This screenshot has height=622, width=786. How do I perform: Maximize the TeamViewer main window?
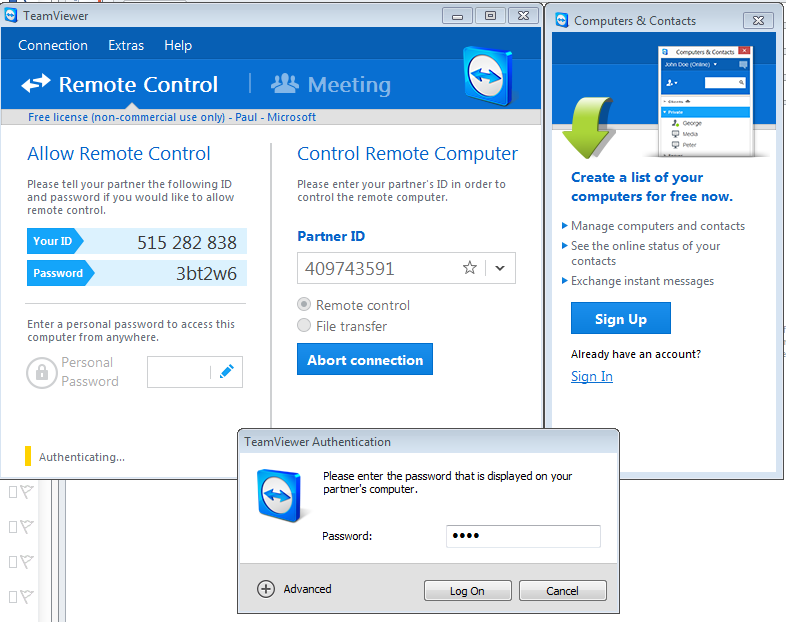[490, 16]
